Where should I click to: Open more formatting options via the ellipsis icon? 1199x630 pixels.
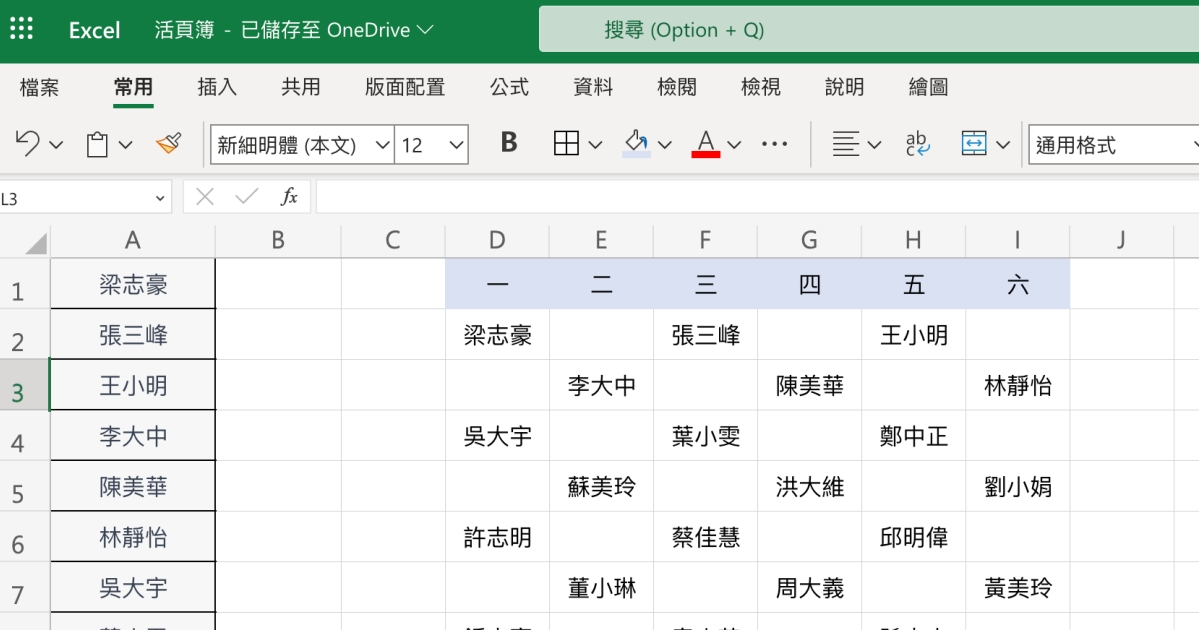[x=774, y=143]
